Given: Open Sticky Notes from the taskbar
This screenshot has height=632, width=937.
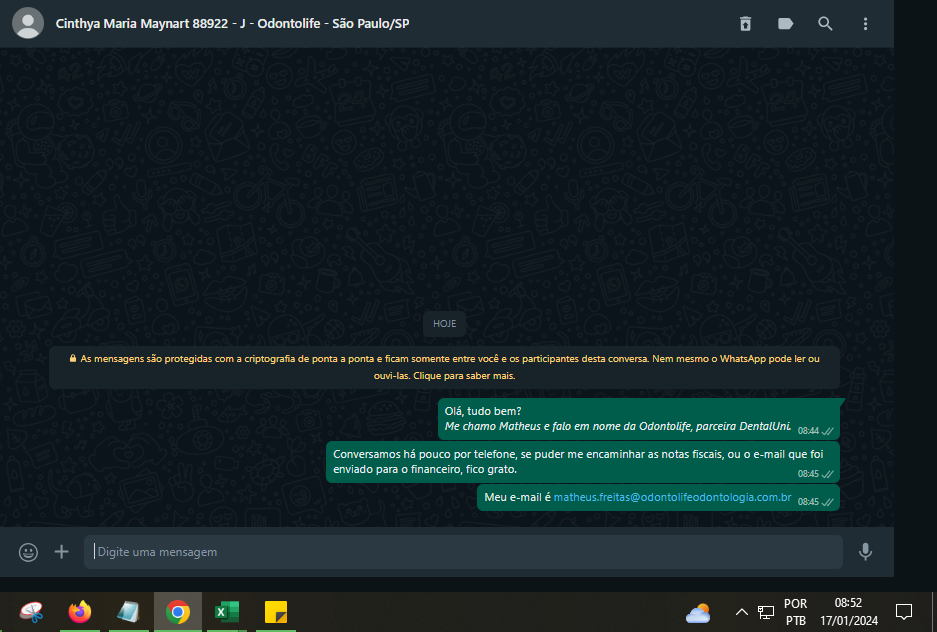Looking at the screenshot, I should point(275,612).
